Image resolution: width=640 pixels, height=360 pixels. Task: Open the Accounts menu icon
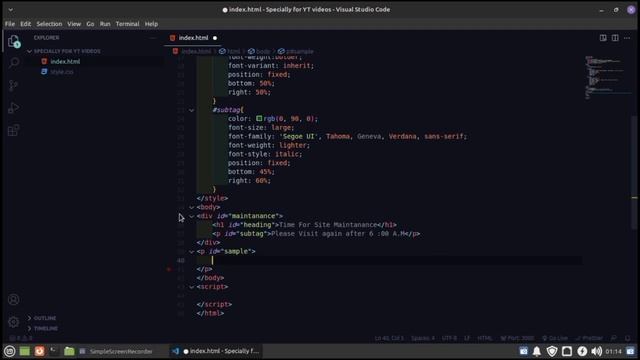click(13, 300)
